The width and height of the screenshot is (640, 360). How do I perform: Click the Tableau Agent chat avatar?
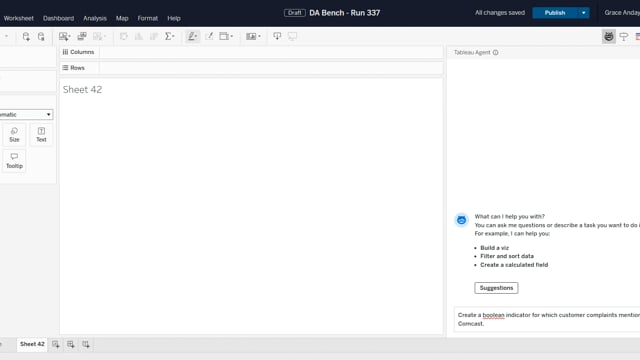coord(461,220)
